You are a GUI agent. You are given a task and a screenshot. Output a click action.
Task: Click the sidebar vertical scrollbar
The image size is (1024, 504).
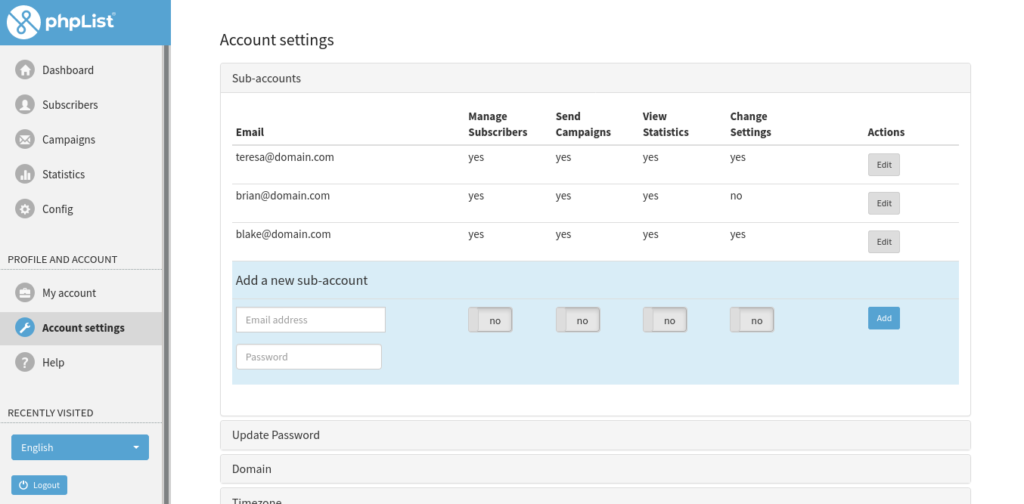point(166,274)
